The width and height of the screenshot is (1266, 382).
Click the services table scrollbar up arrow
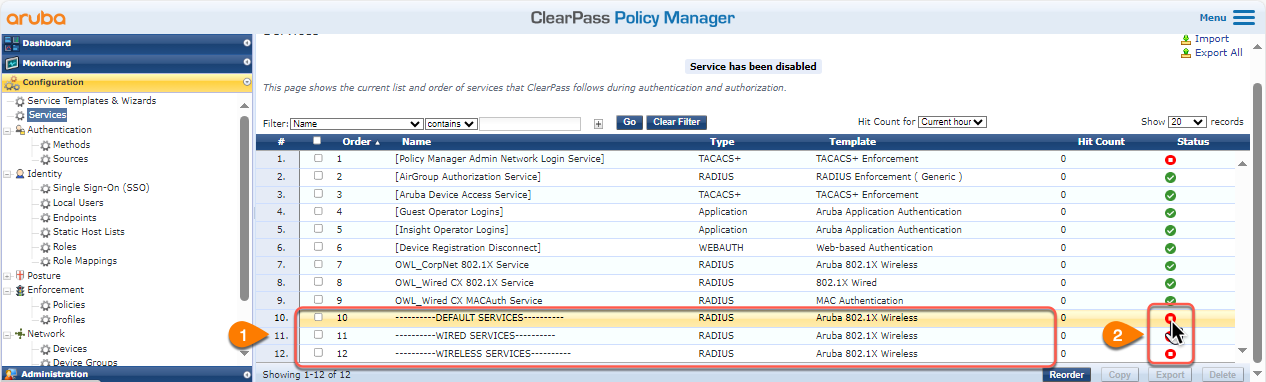tap(1243, 163)
